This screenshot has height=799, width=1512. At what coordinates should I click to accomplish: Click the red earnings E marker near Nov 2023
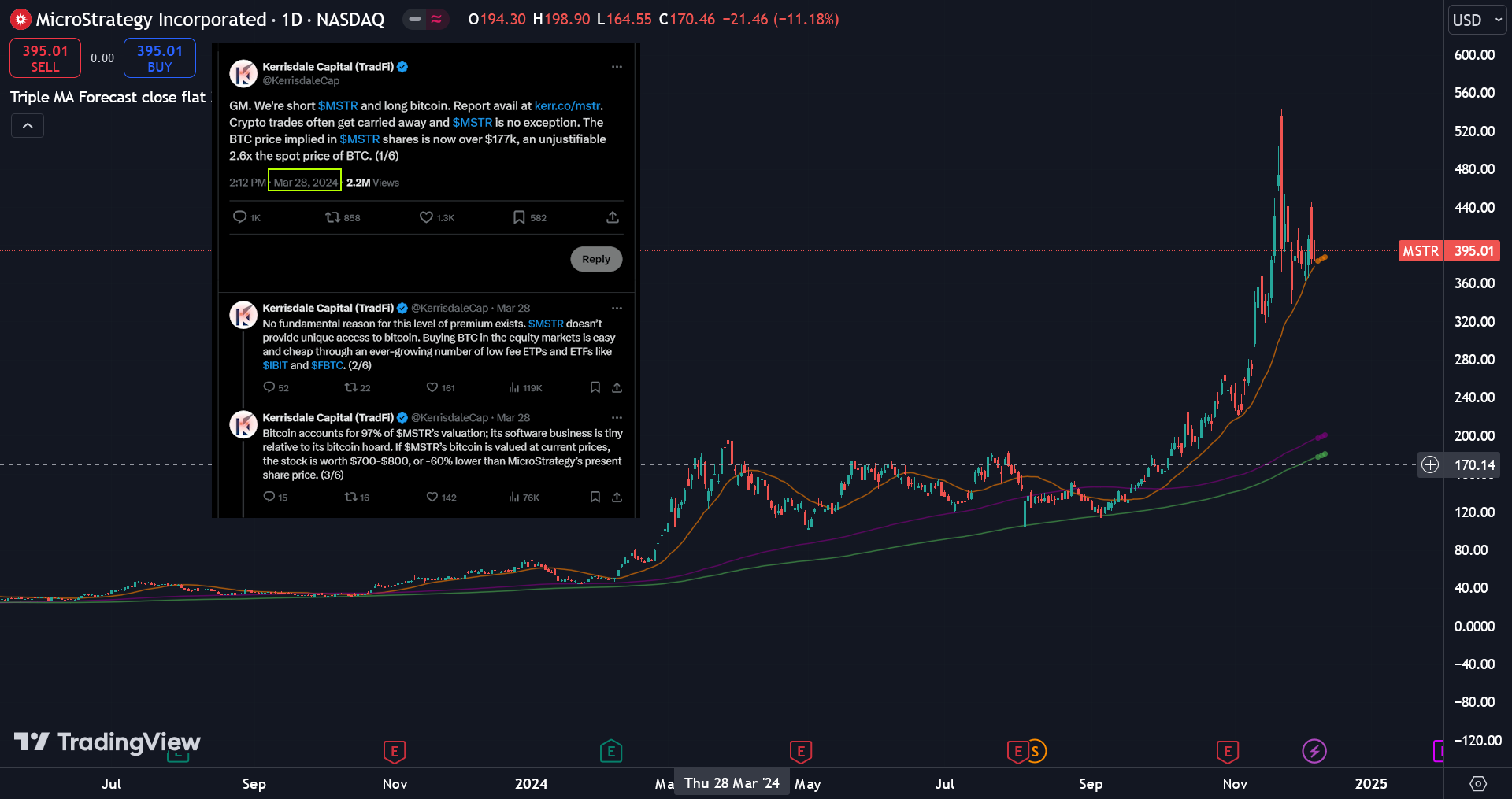(395, 752)
